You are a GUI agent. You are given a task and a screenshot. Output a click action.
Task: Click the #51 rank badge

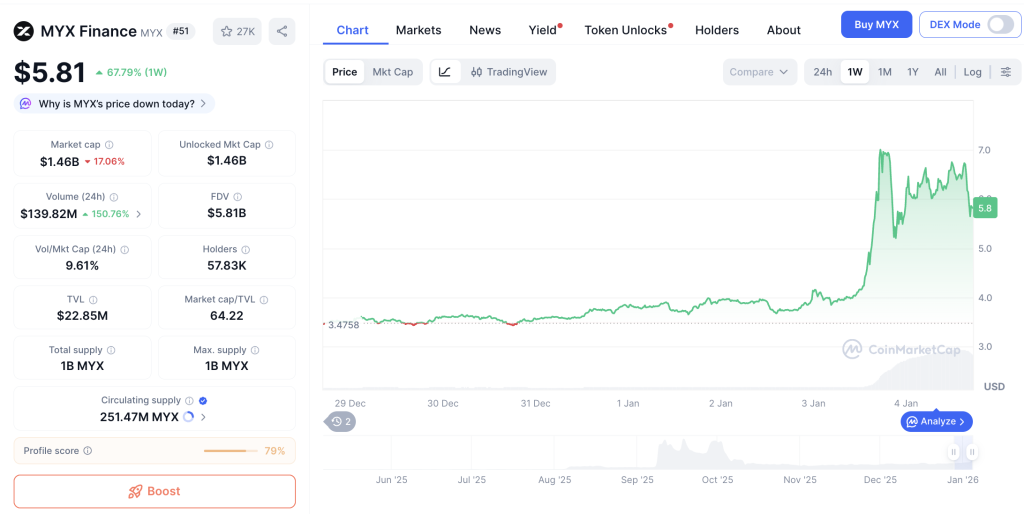point(181,31)
